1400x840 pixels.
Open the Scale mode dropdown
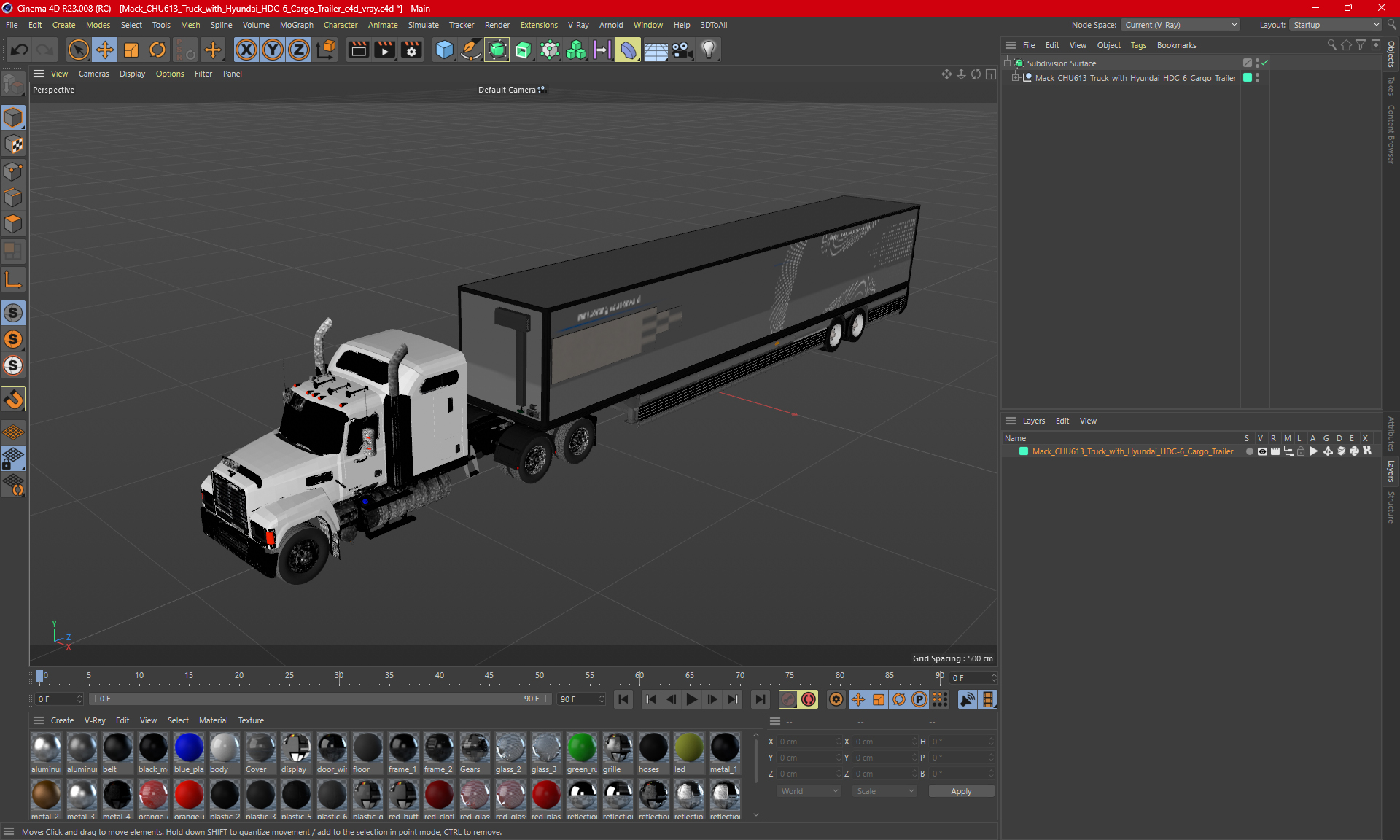click(x=885, y=791)
